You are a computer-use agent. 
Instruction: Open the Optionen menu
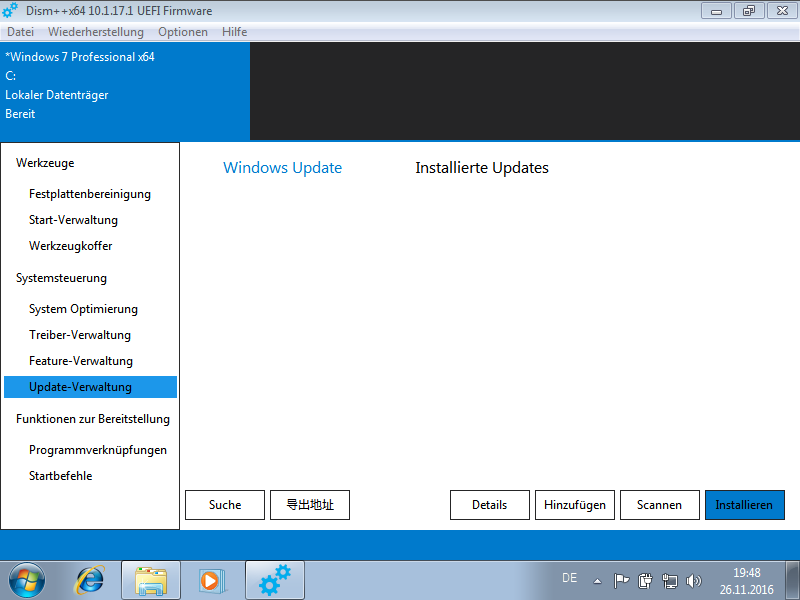click(x=183, y=32)
